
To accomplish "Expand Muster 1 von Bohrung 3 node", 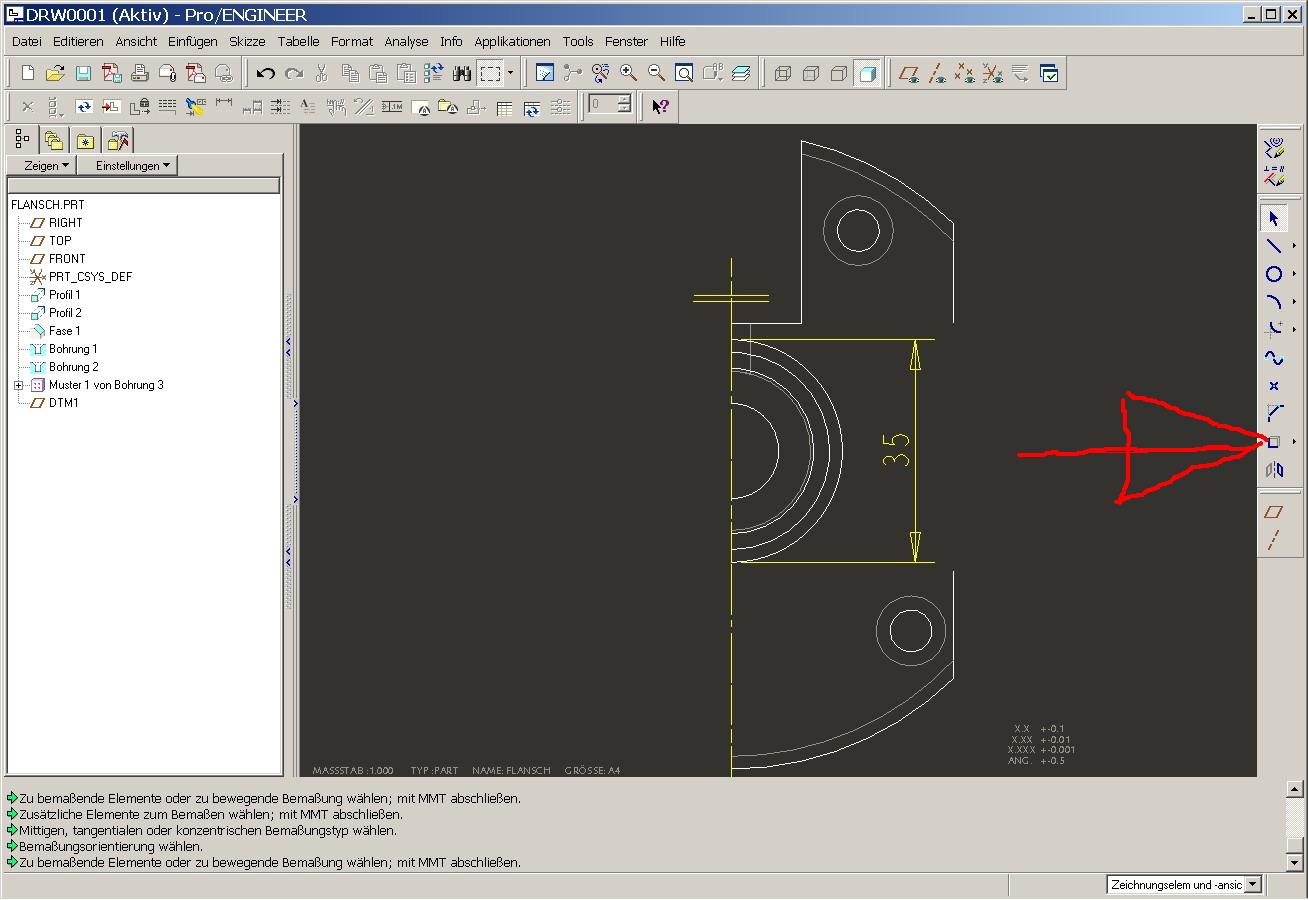I will [x=19, y=385].
